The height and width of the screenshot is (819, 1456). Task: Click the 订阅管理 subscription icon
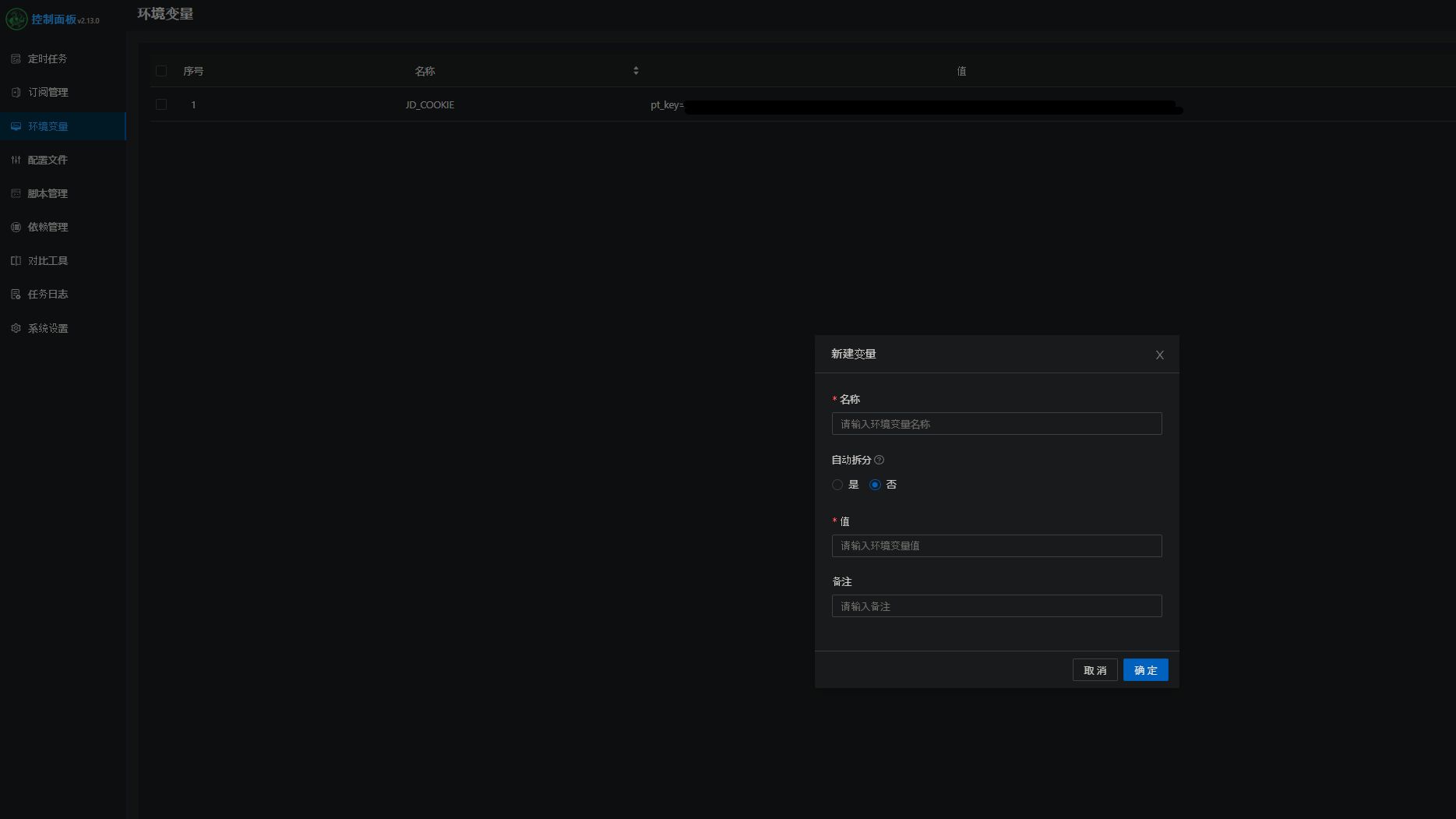click(x=16, y=93)
